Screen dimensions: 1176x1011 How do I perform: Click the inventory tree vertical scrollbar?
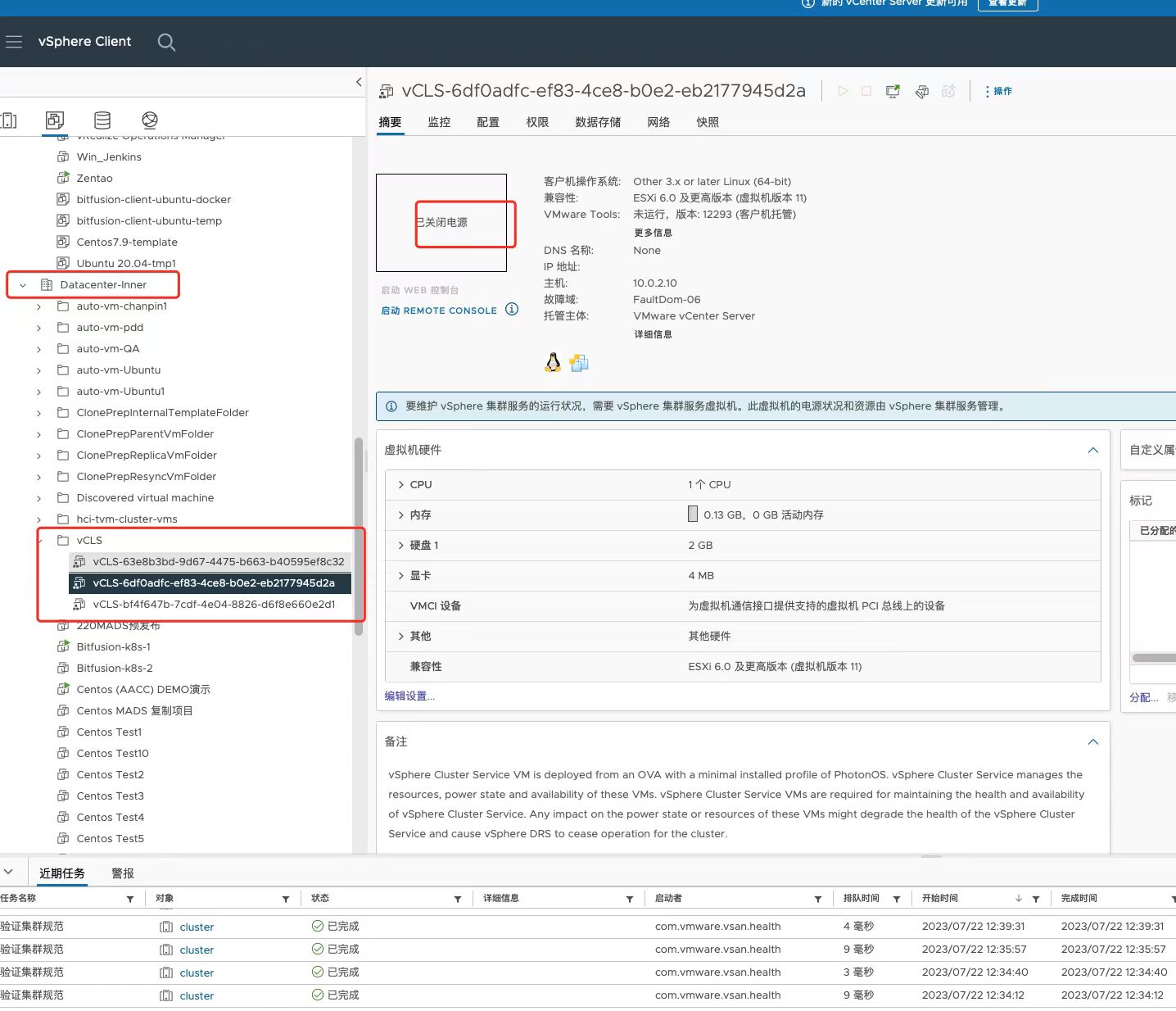click(x=358, y=537)
